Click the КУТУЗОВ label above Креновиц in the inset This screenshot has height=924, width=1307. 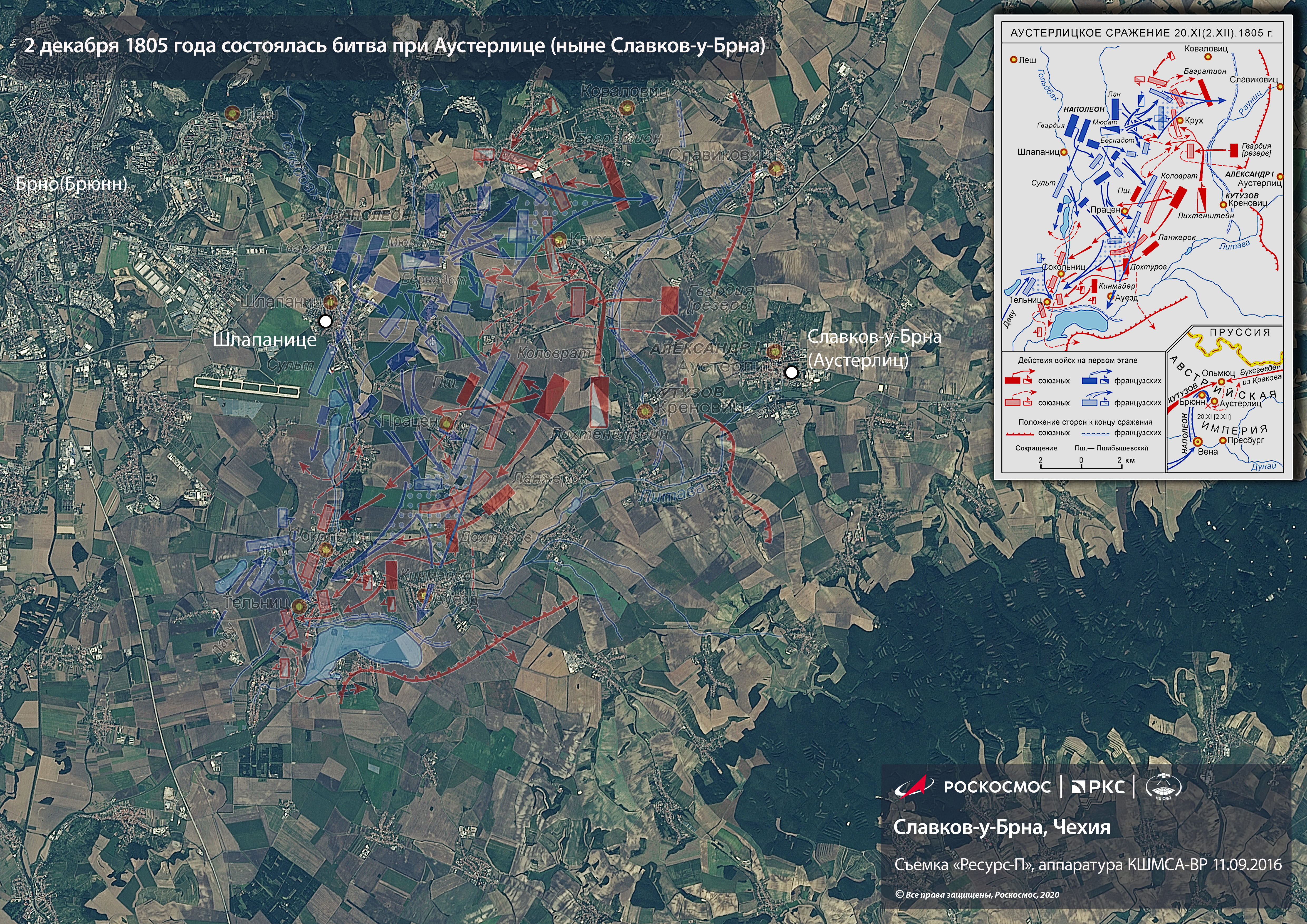pyautogui.click(x=1242, y=195)
